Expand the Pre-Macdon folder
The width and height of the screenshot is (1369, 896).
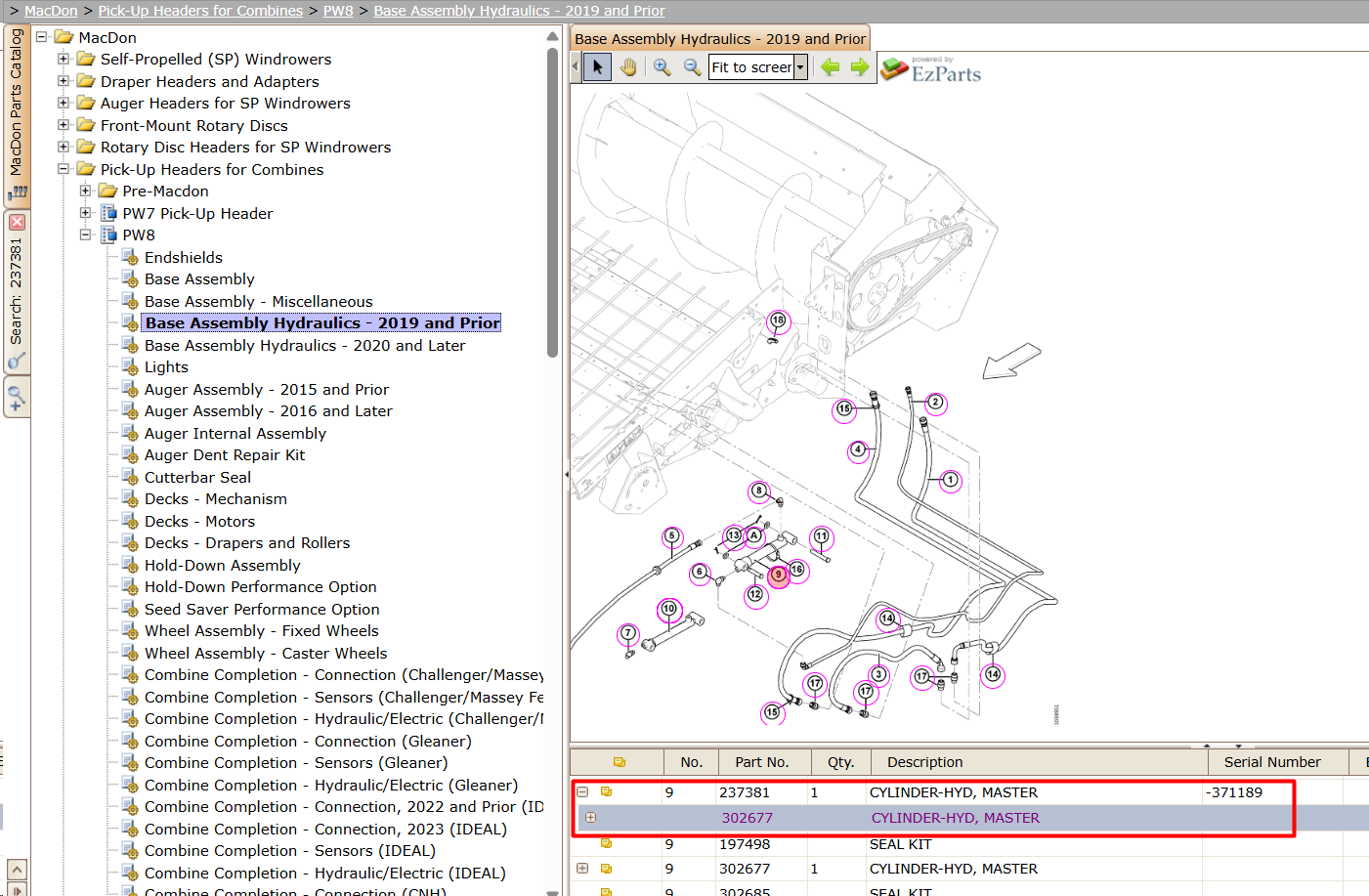point(85,191)
